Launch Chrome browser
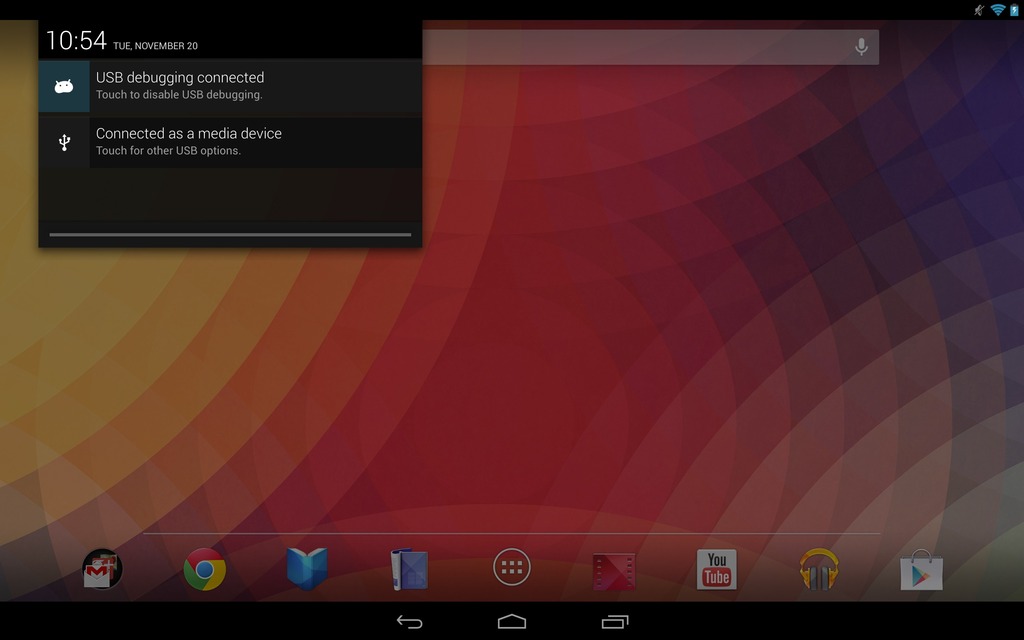 [x=204, y=569]
